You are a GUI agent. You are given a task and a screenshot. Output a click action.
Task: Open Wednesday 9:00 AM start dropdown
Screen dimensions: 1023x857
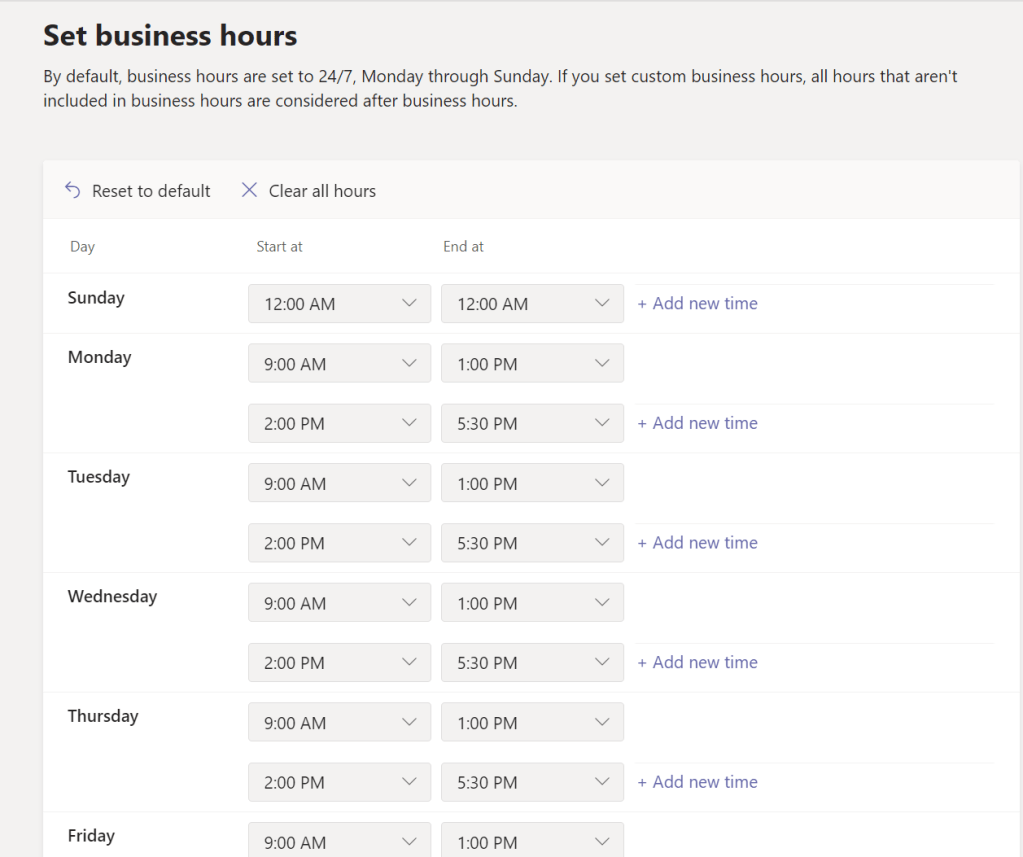point(339,603)
